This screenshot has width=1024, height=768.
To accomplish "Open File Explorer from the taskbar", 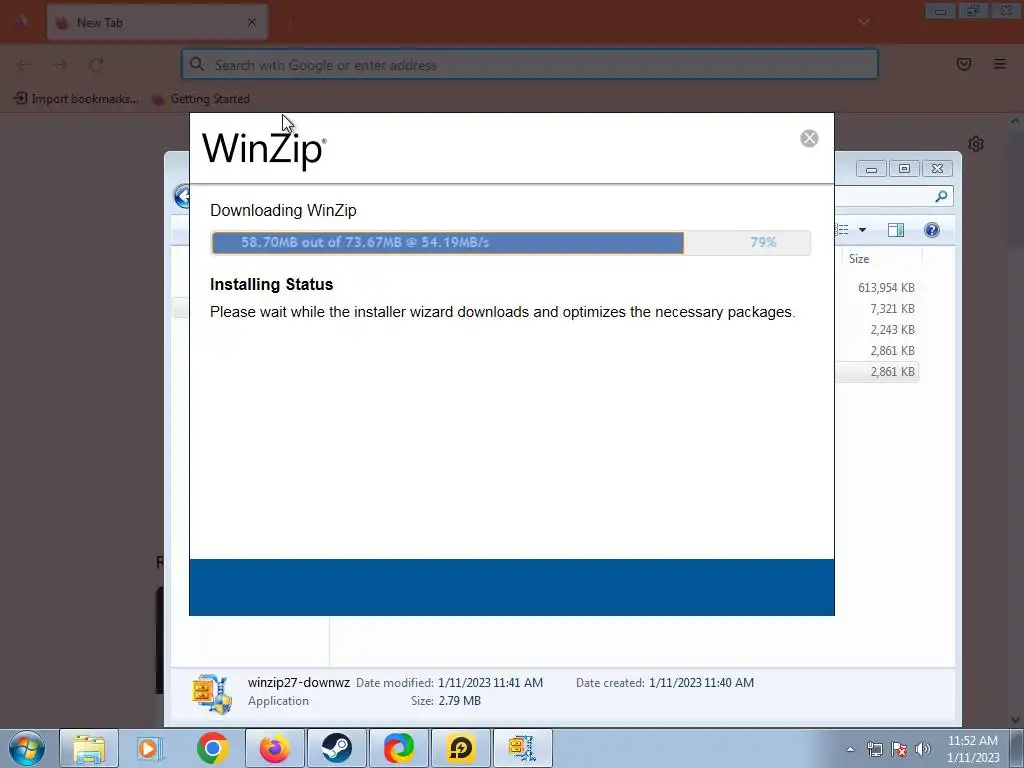I will coord(89,748).
